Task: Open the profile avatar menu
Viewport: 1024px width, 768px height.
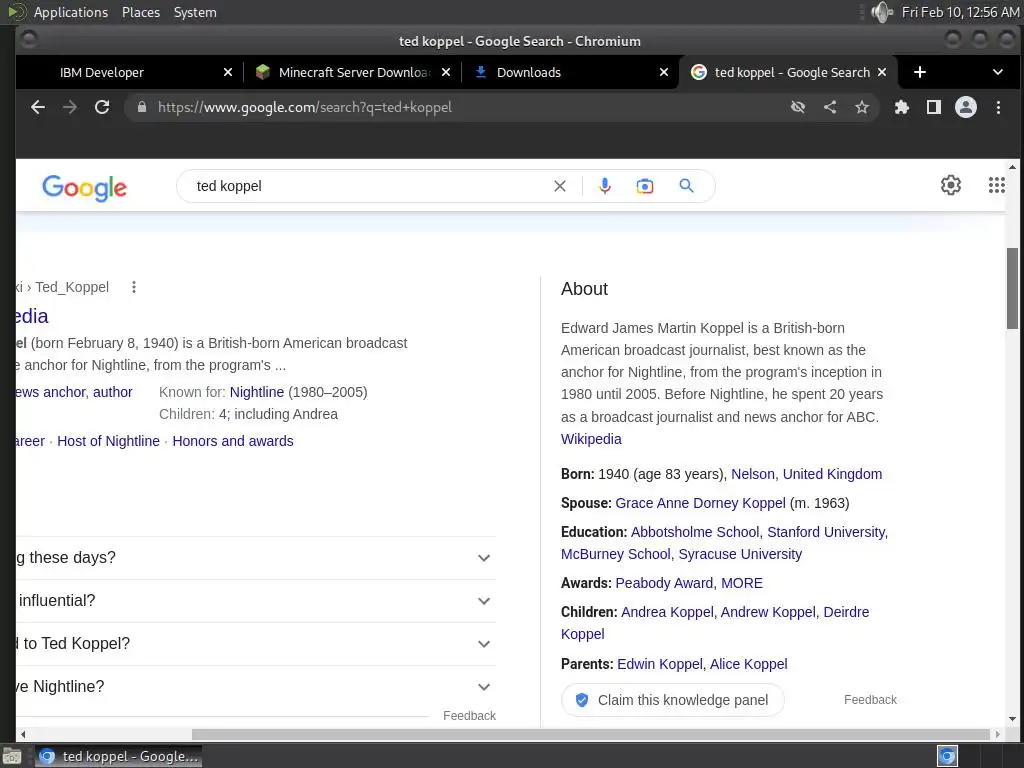Action: (966, 107)
